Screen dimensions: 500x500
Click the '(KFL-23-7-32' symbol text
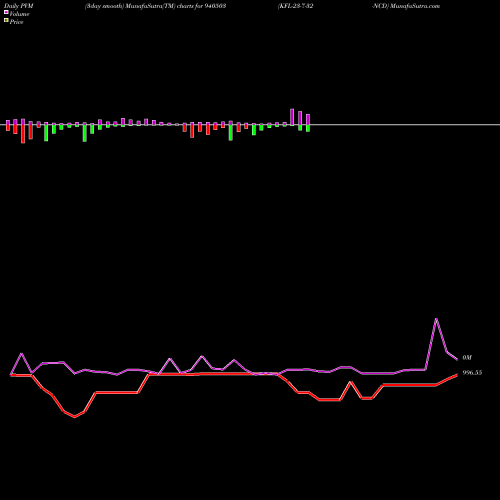[295, 6]
